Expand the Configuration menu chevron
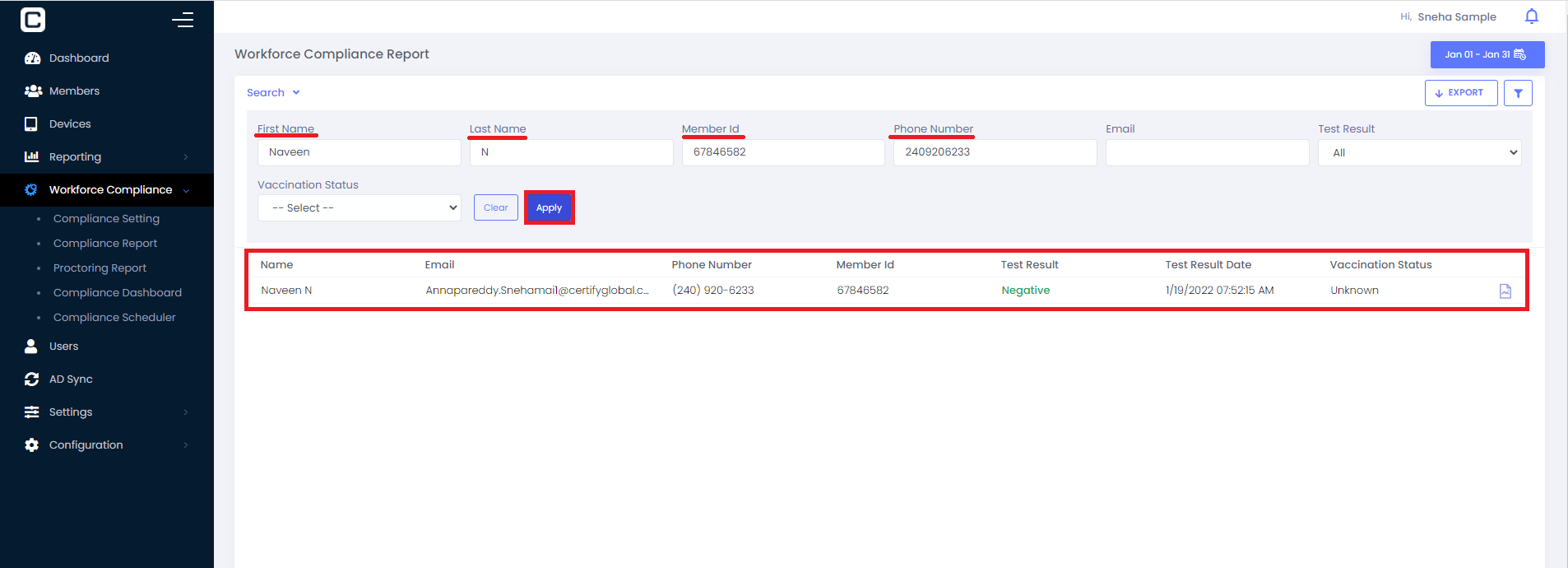 tap(186, 445)
